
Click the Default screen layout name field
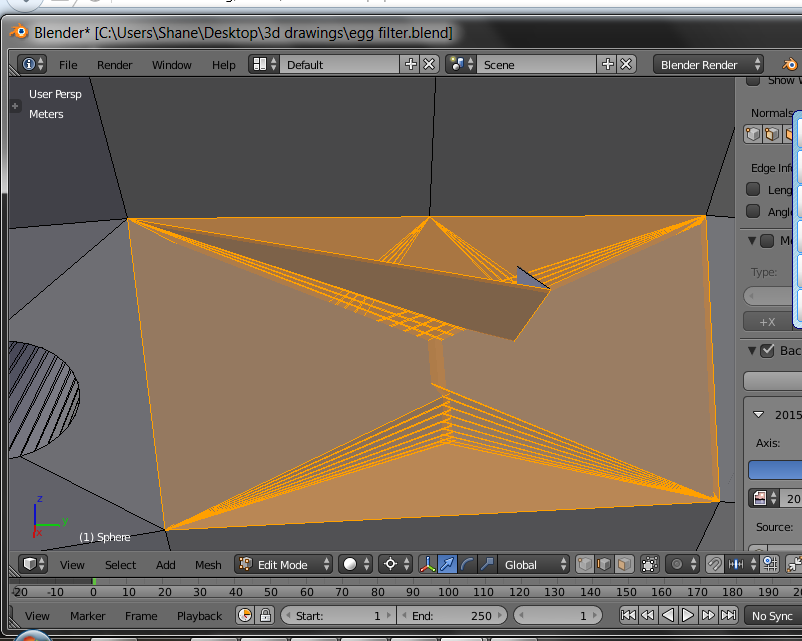point(339,64)
